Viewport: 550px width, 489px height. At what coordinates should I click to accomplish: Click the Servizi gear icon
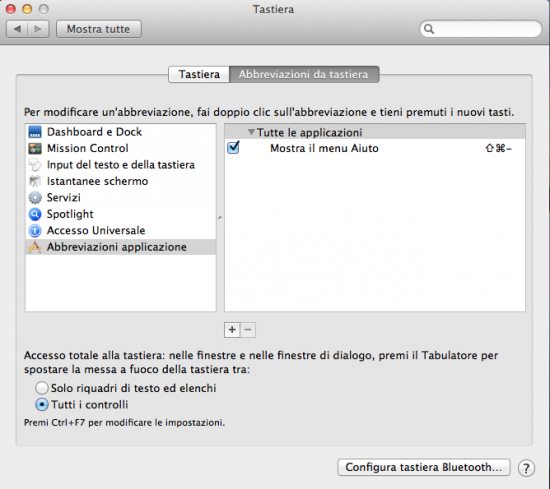point(35,197)
